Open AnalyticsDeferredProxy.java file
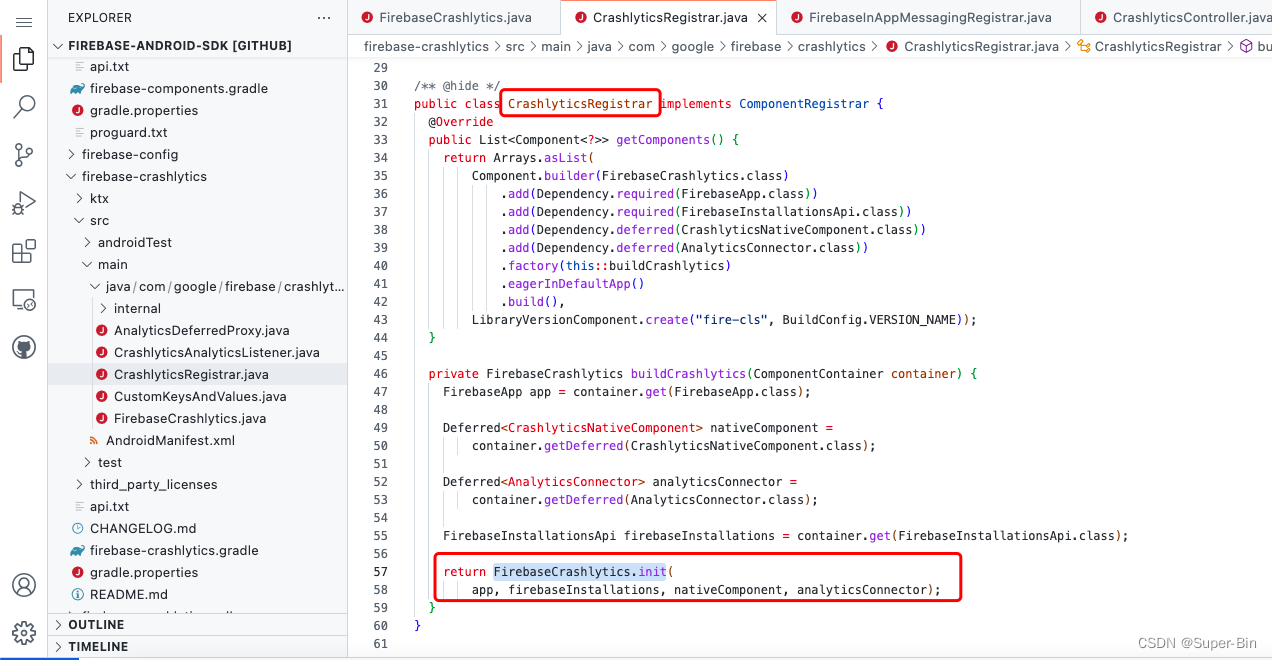This screenshot has height=660, width=1272. (x=198, y=330)
